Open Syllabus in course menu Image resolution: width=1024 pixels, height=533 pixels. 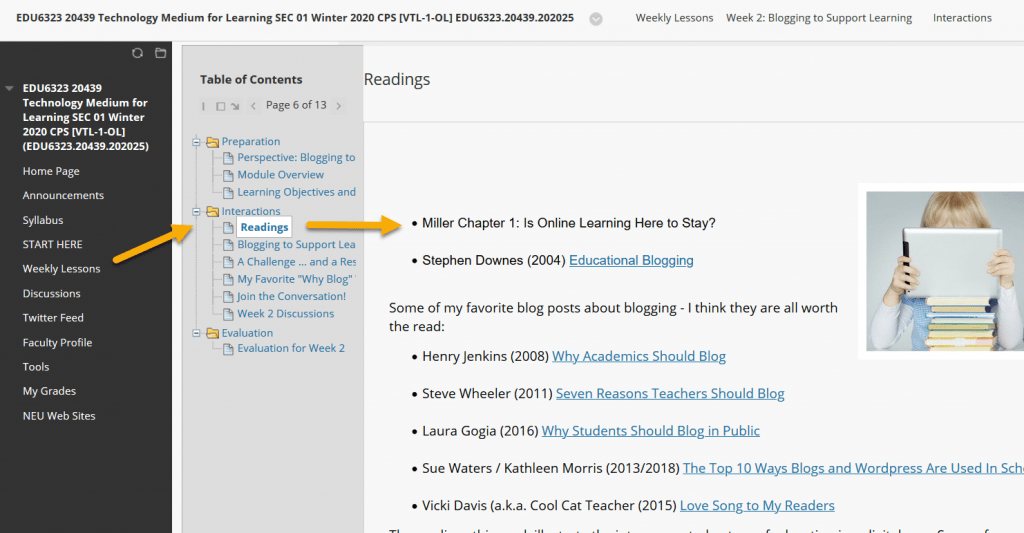[x=43, y=220]
